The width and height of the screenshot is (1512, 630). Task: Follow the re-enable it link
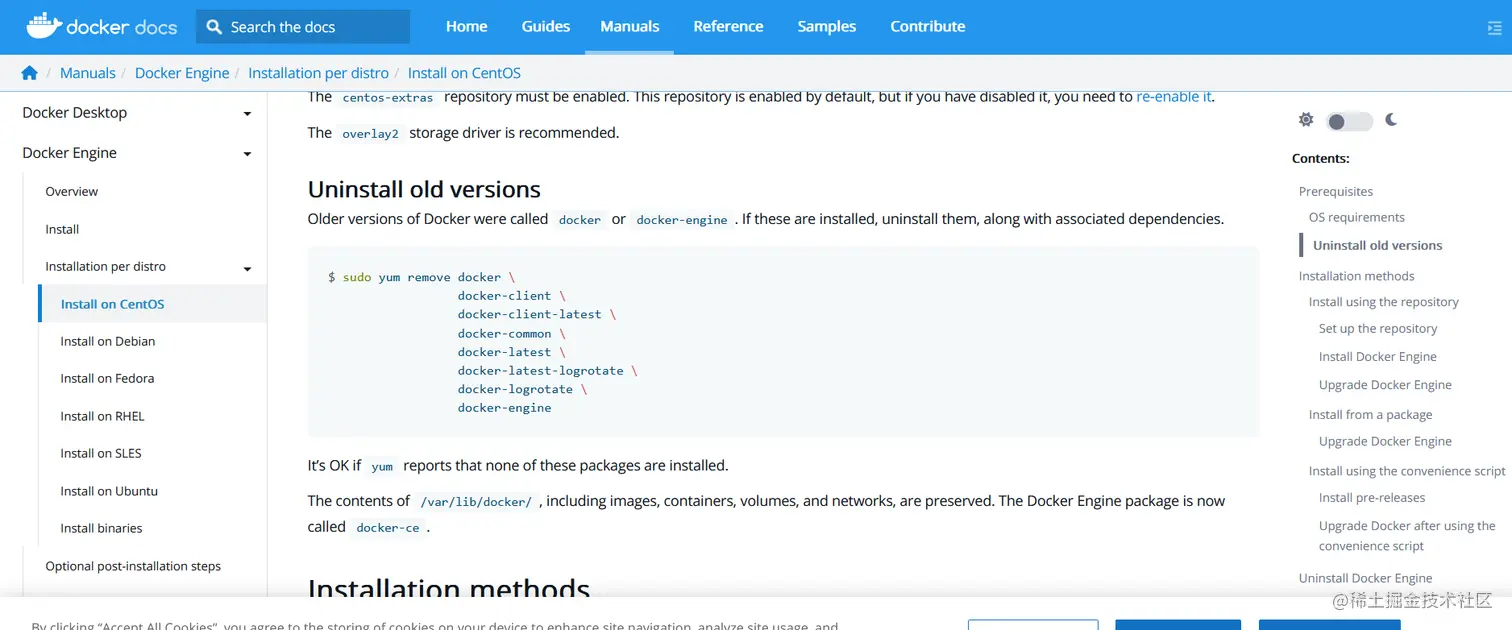pyautogui.click(x=1174, y=97)
